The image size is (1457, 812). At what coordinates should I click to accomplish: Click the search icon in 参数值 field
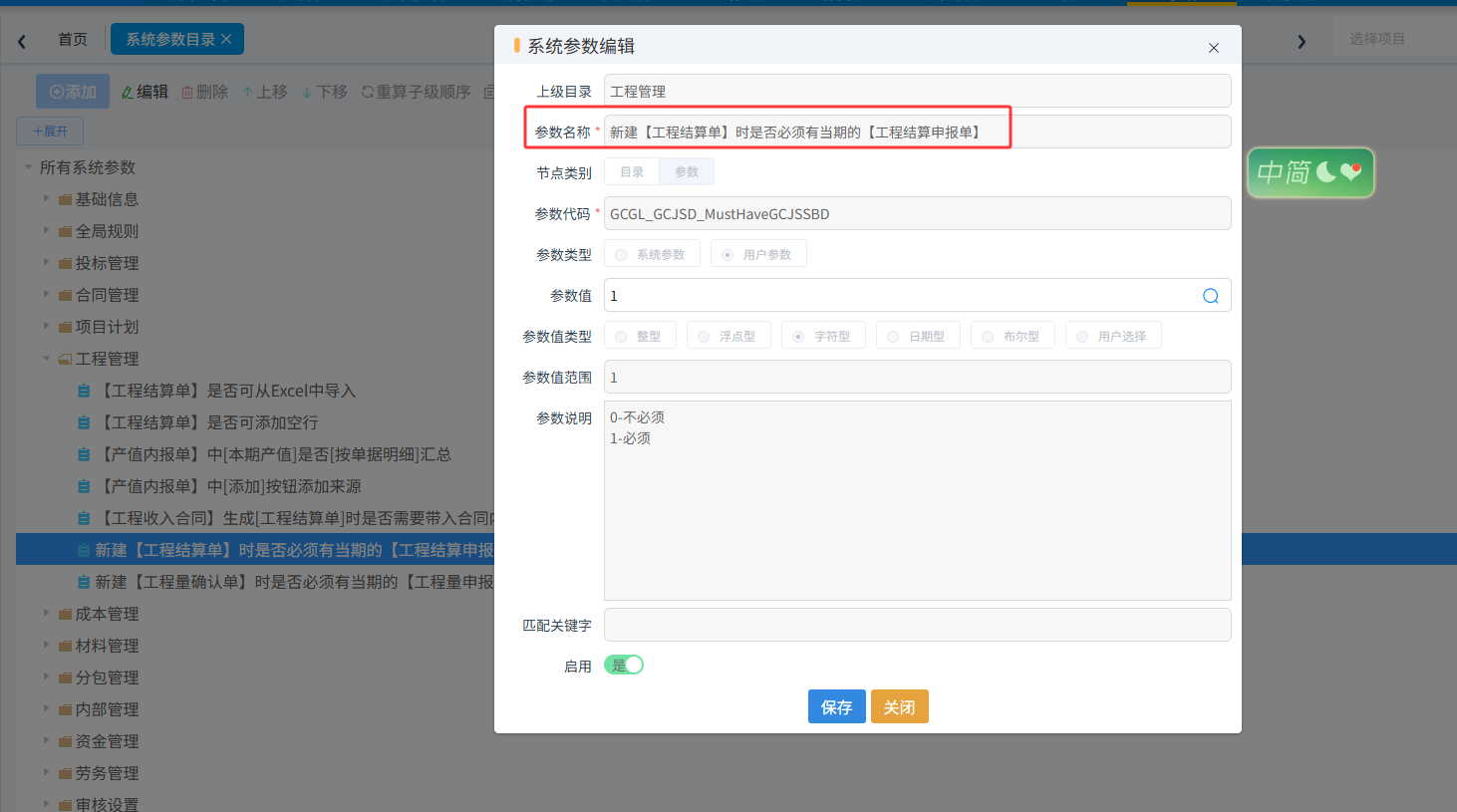(x=1211, y=296)
